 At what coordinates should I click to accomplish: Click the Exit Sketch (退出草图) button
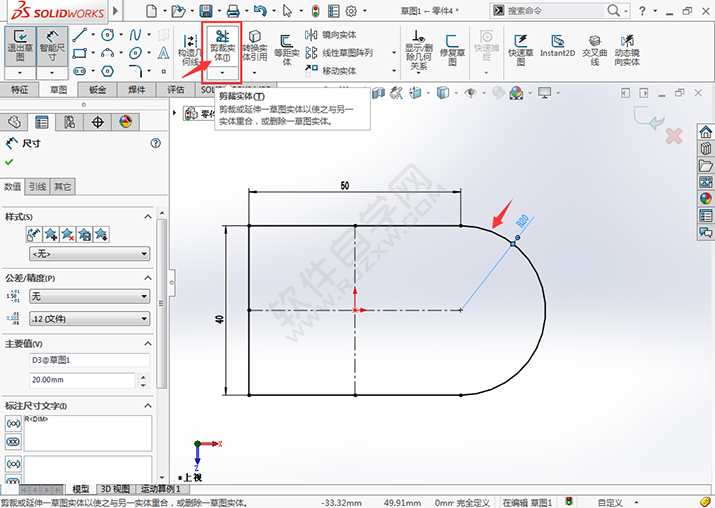click(19, 46)
